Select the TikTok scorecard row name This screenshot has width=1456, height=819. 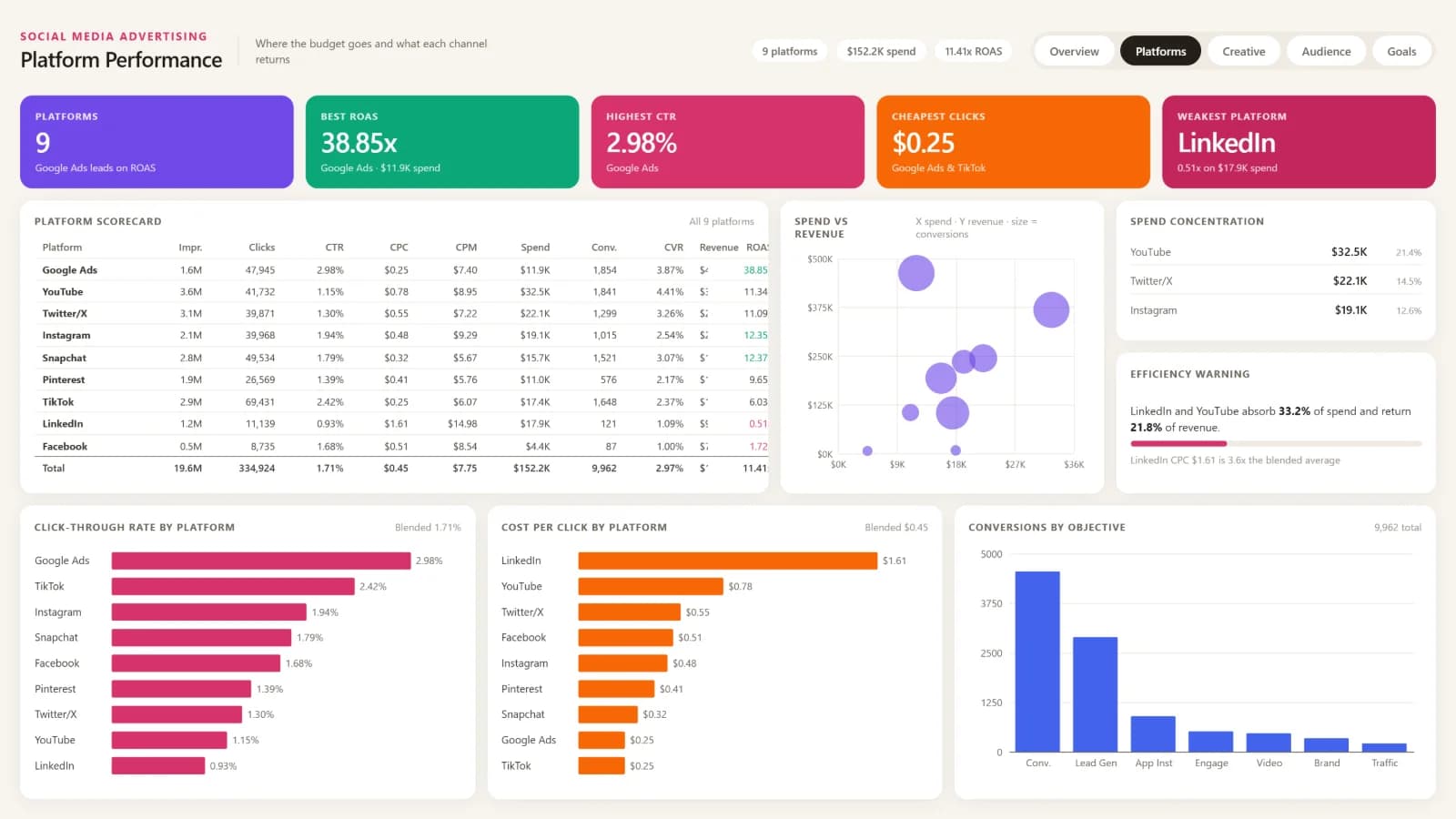click(x=58, y=402)
